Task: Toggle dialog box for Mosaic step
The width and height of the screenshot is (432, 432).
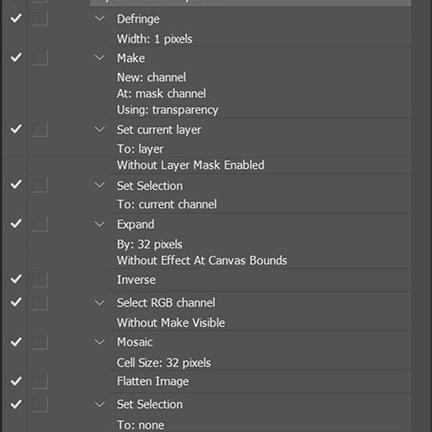Action: pos(40,342)
